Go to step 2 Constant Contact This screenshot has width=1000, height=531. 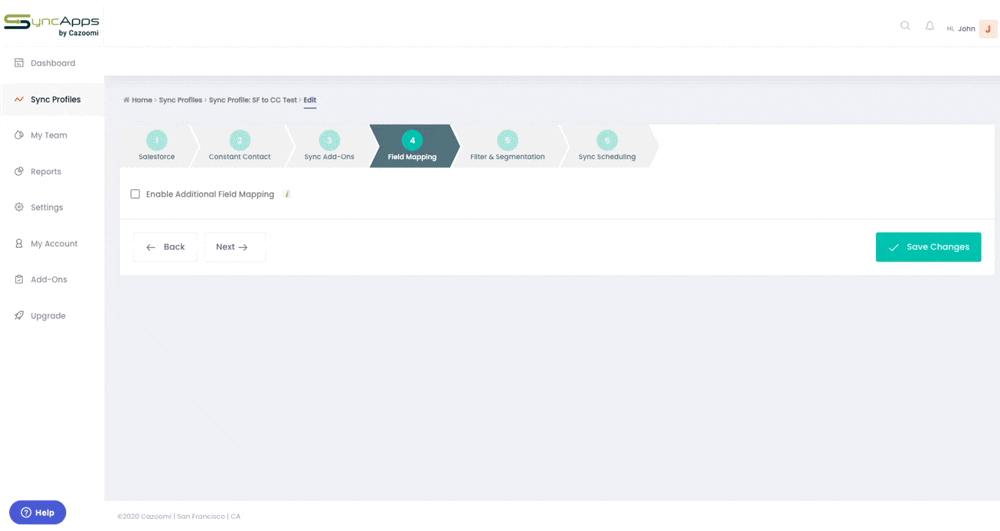pyautogui.click(x=240, y=146)
